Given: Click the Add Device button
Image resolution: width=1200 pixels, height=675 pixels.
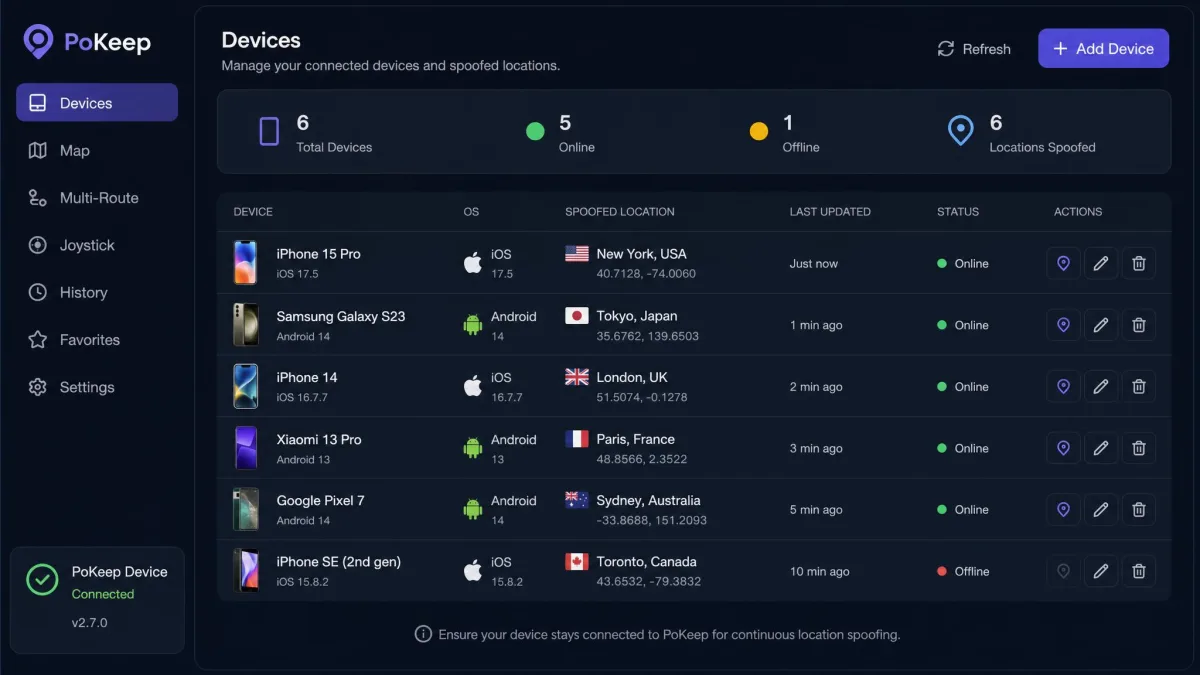Looking at the screenshot, I should [x=1103, y=48].
